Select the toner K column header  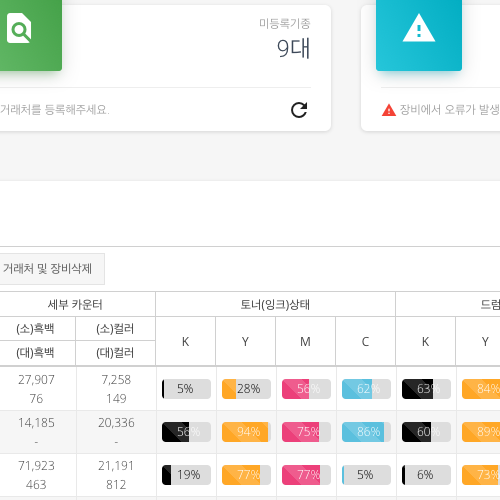pyautogui.click(x=186, y=341)
